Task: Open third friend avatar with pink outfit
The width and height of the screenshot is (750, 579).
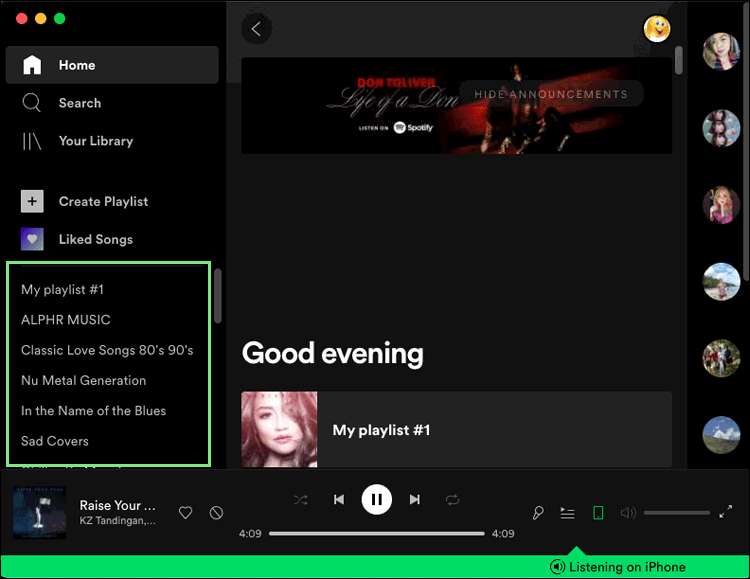Action: 721,205
